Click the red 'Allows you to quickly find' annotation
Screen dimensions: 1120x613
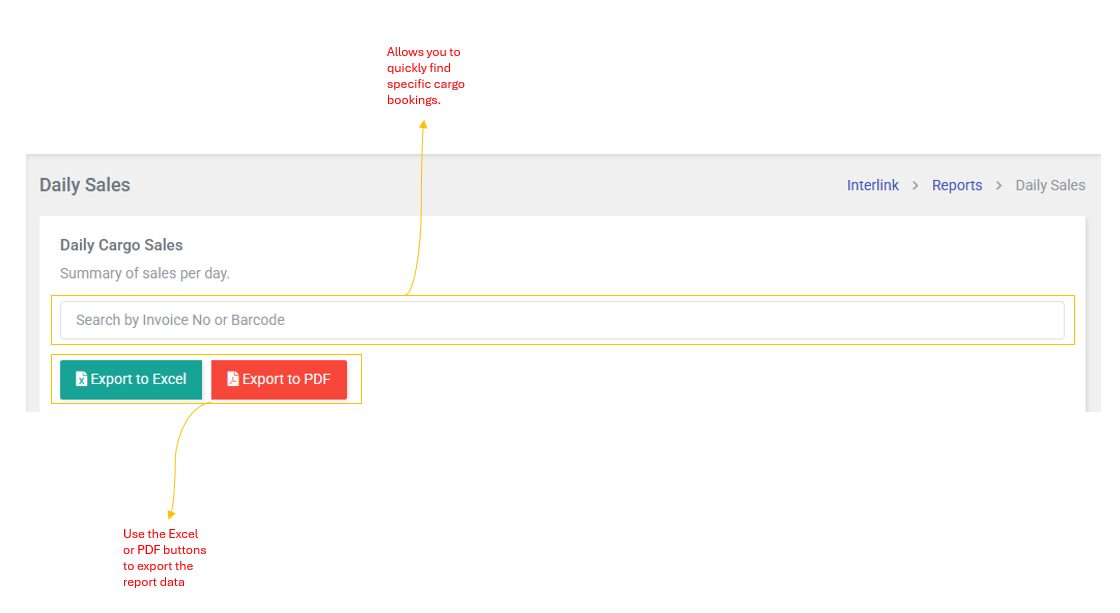(x=426, y=76)
